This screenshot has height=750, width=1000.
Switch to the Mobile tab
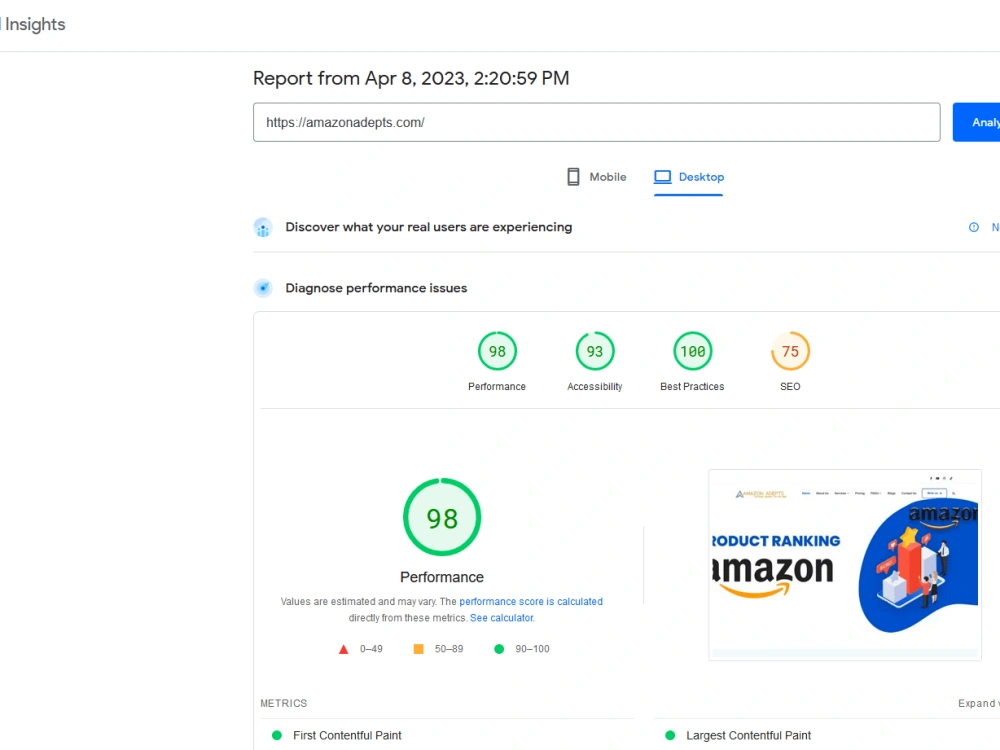point(597,177)
